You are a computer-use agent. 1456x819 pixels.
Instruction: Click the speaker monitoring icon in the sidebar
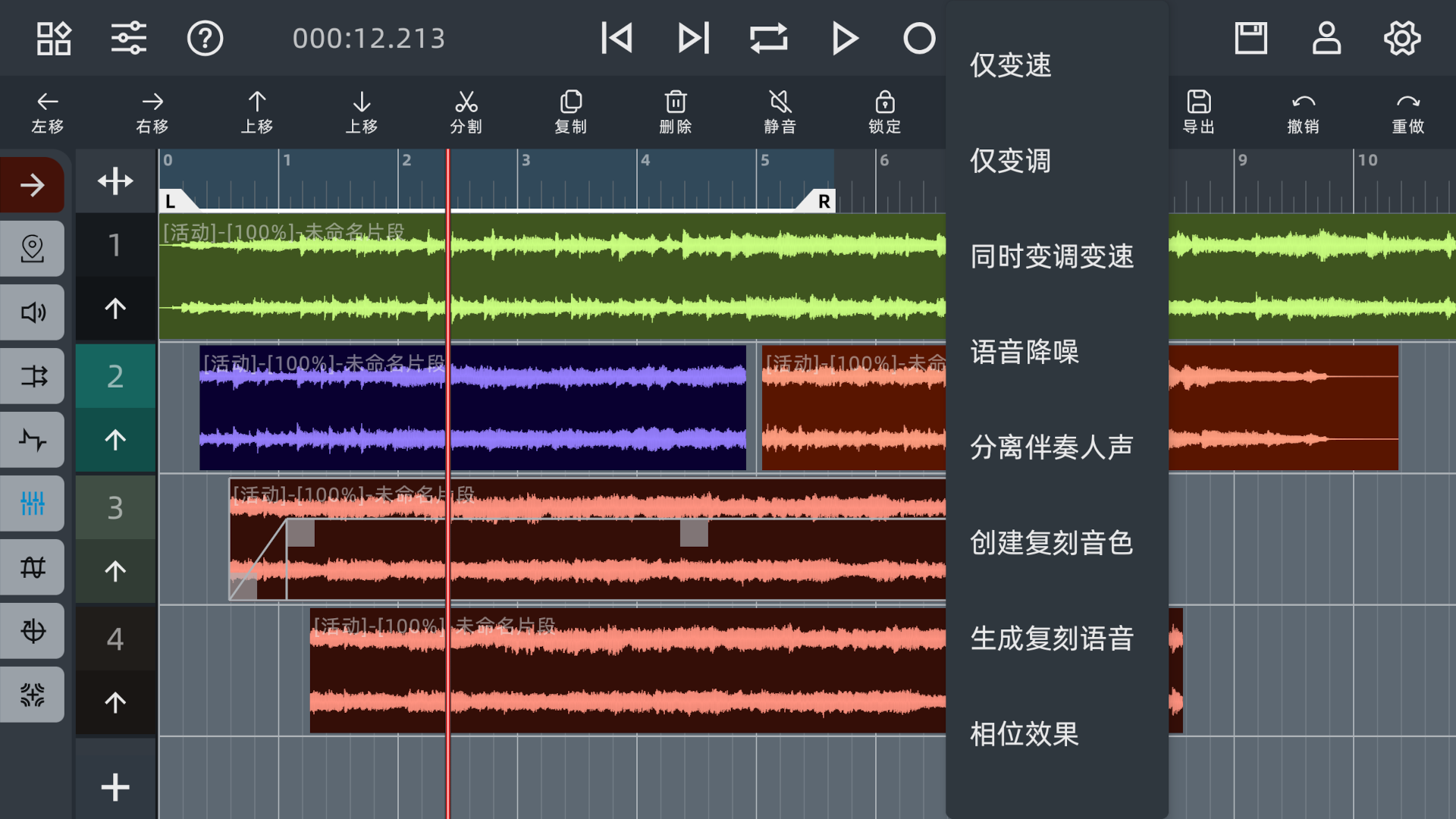pyautogui.click(x=32, y=312)
